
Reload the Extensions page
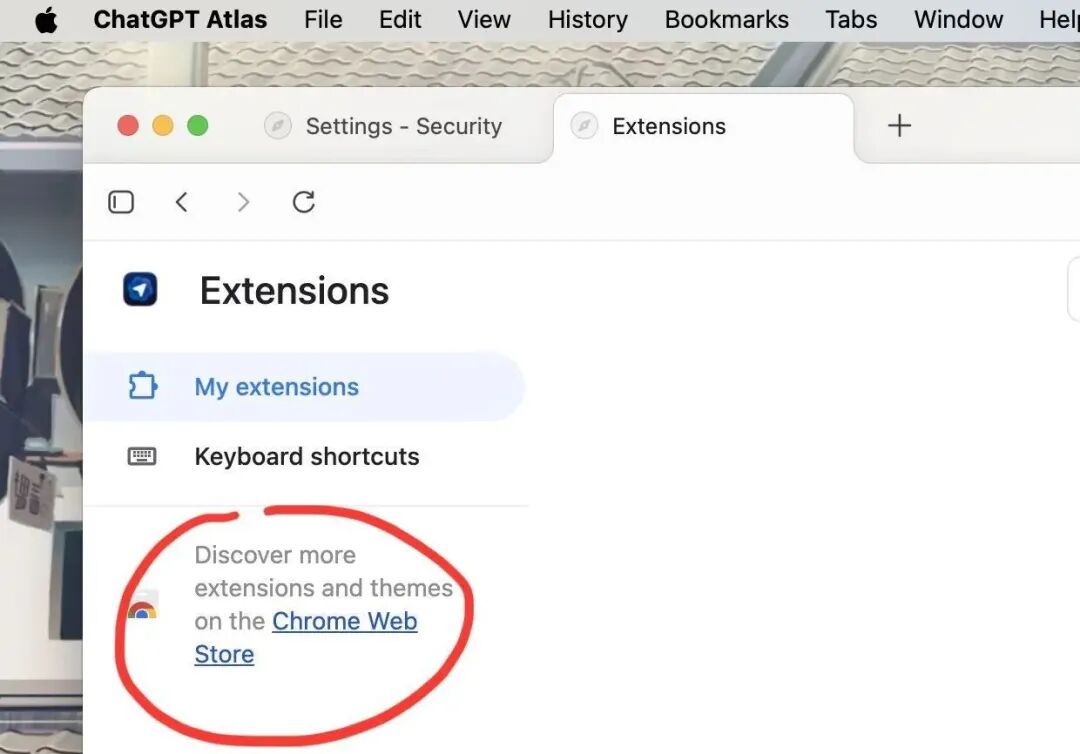tap(304, 202)
